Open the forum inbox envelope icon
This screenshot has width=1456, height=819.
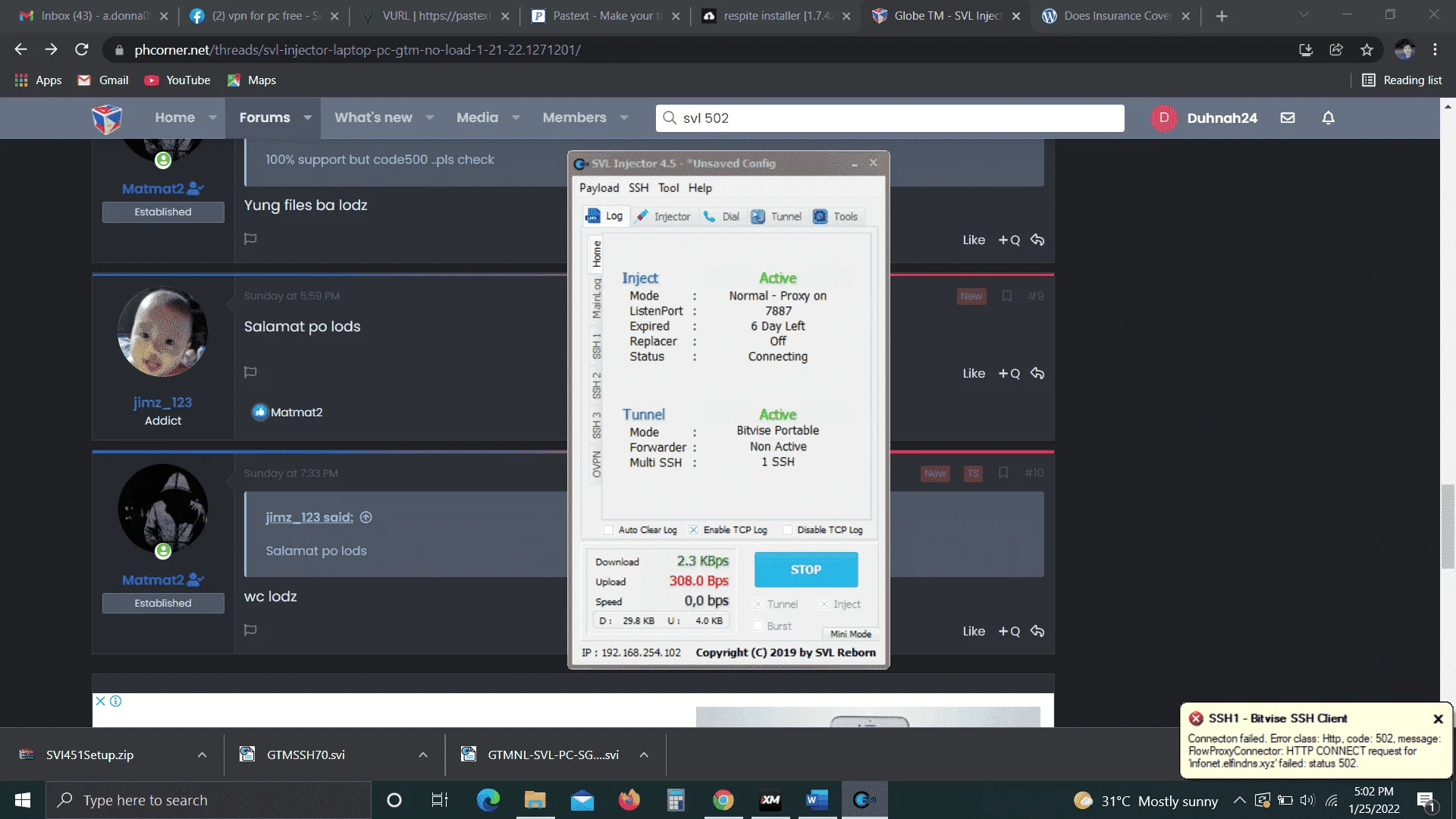point(1288,118)
